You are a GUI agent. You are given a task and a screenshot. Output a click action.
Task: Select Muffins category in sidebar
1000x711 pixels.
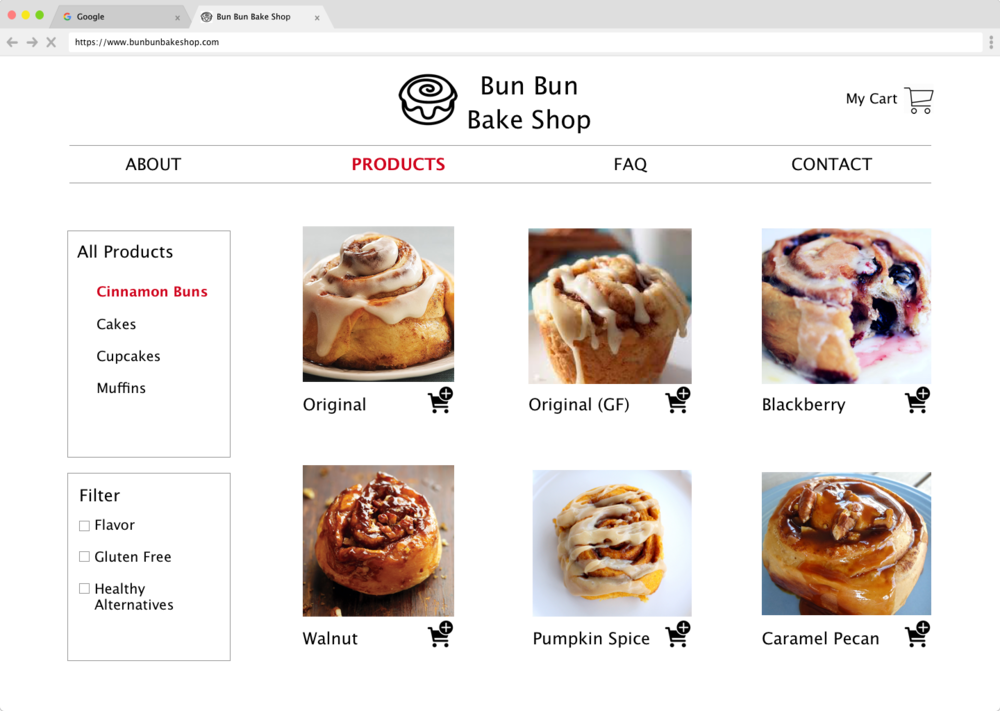121,388
